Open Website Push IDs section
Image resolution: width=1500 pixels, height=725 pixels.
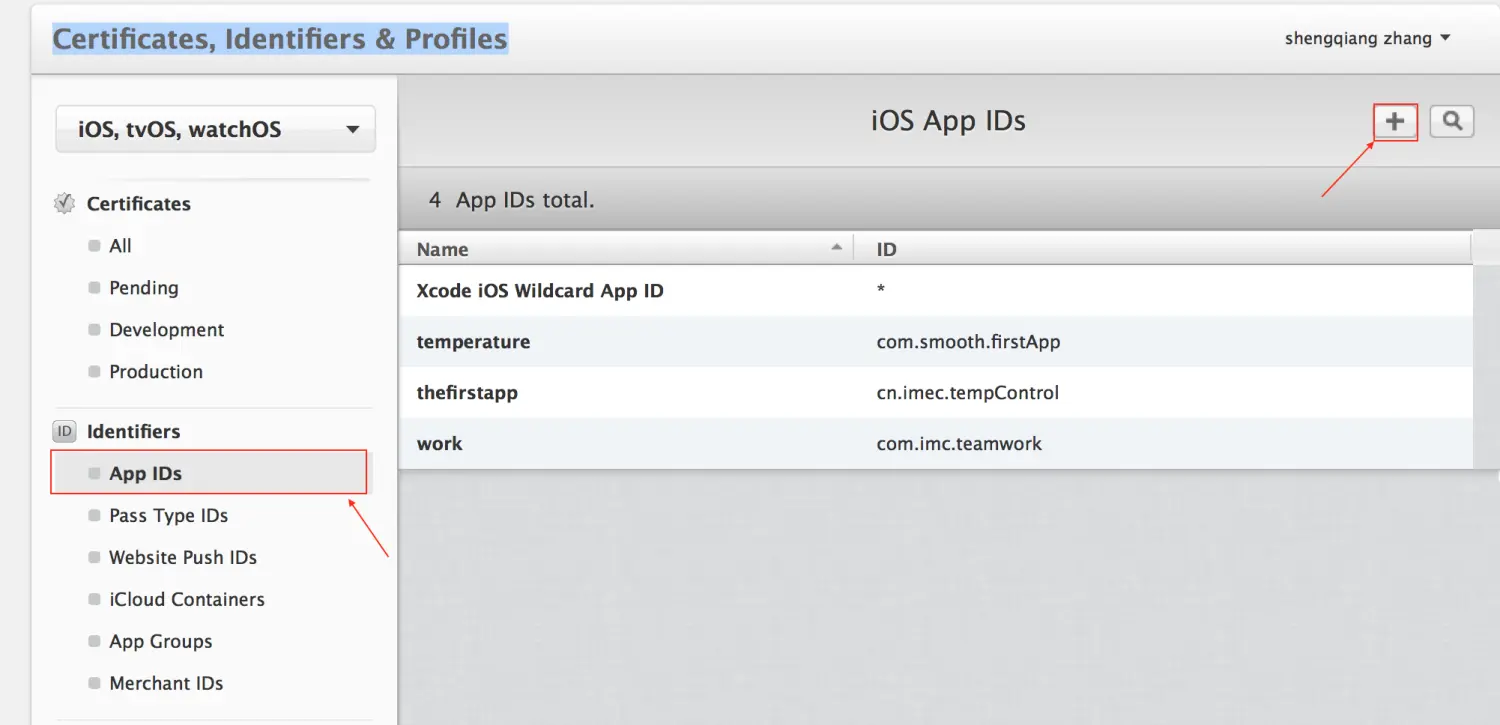pyautogui.click(x=182, y=558)
